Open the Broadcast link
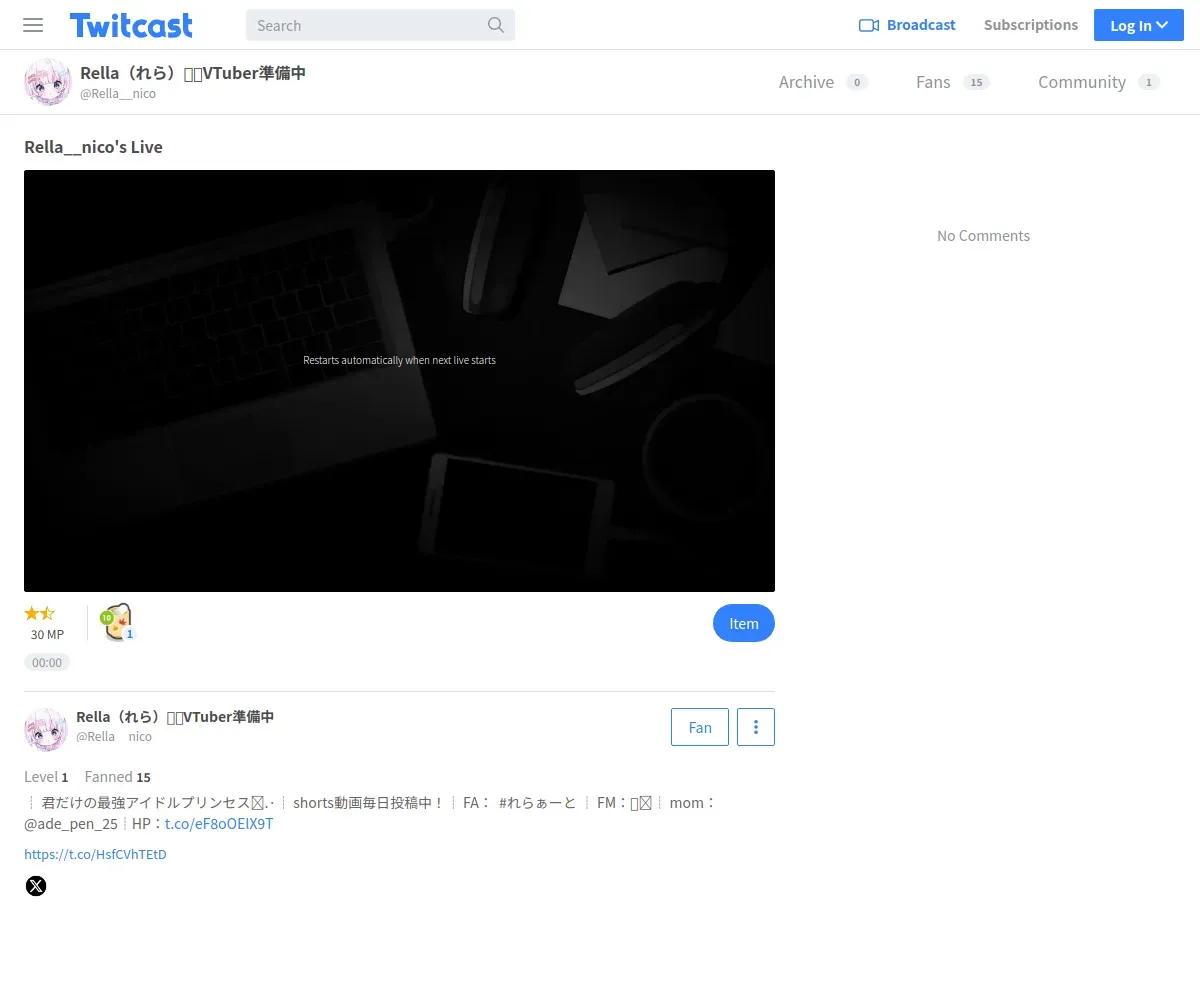Image resolution: width=1200 pixels, height=1000 pixels. click(x=907, y=25)
